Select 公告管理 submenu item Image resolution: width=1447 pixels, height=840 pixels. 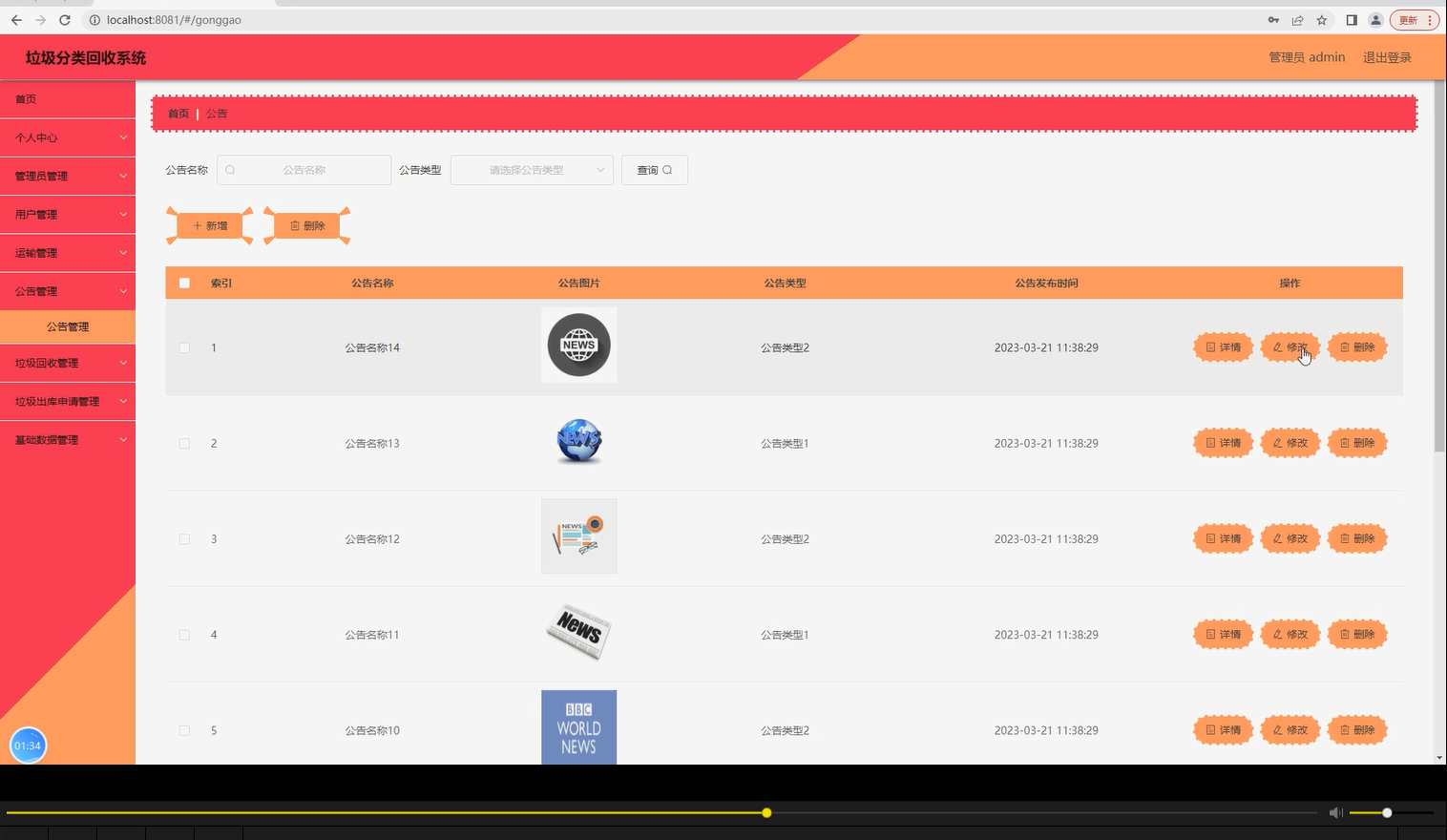point(68,326)
